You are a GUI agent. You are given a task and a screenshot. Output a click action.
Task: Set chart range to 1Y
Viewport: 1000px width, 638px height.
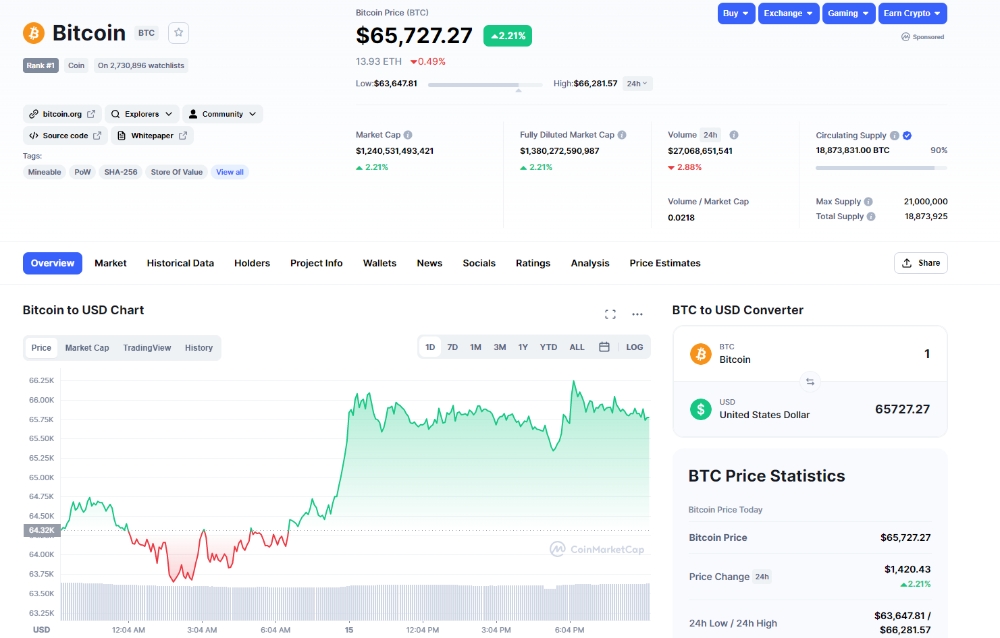point(523,347)
